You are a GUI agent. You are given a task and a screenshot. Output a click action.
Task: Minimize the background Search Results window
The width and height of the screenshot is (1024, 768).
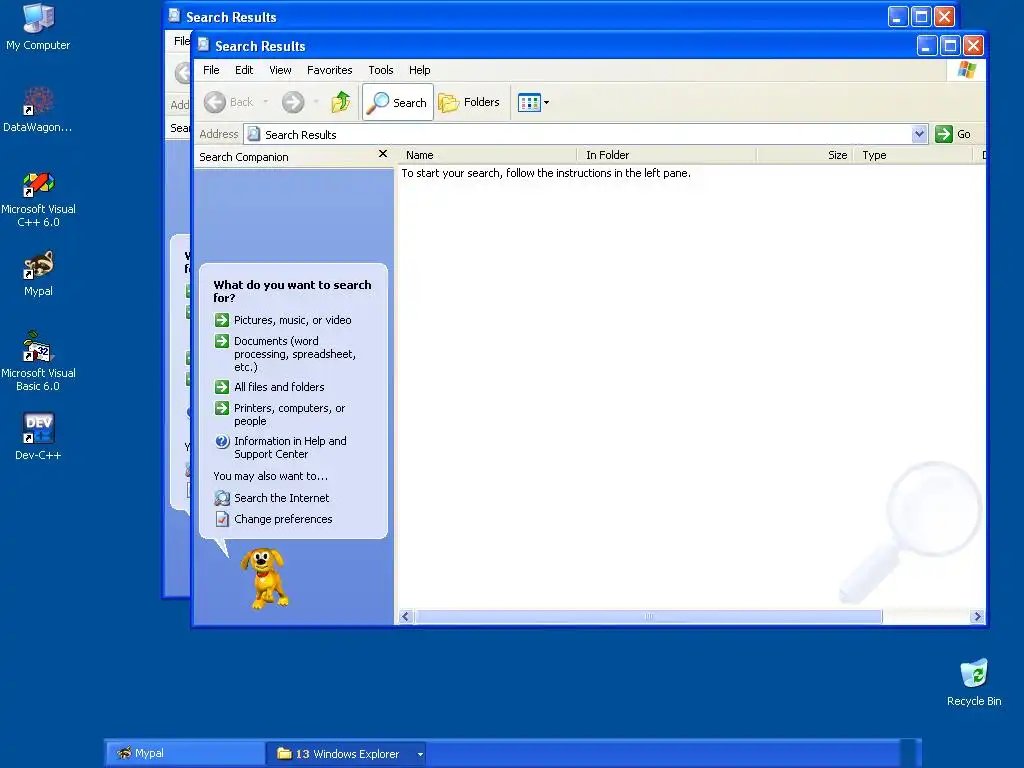[898, 16]
